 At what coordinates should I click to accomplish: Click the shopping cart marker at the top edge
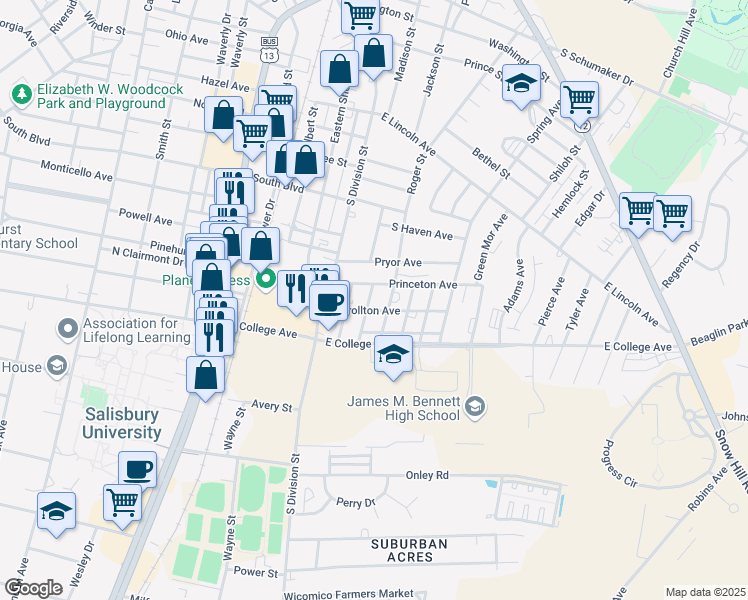[x=361, y=16]
